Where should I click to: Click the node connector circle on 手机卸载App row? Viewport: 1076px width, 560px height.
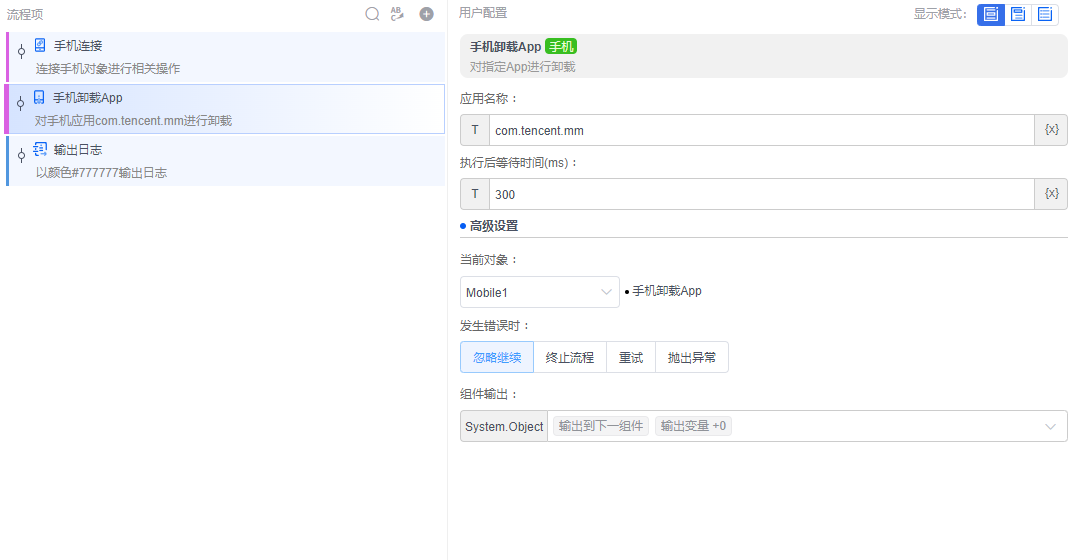tap(21, 103)
